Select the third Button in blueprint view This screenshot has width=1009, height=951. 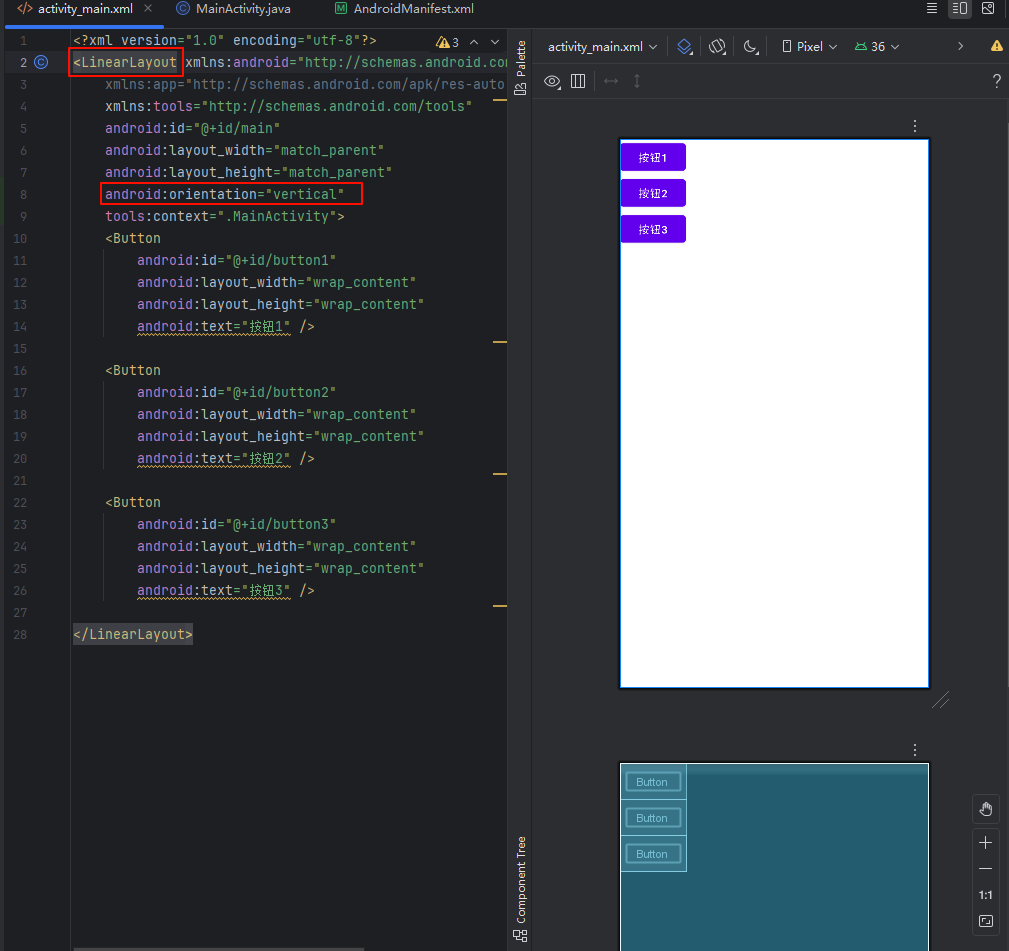653,854
